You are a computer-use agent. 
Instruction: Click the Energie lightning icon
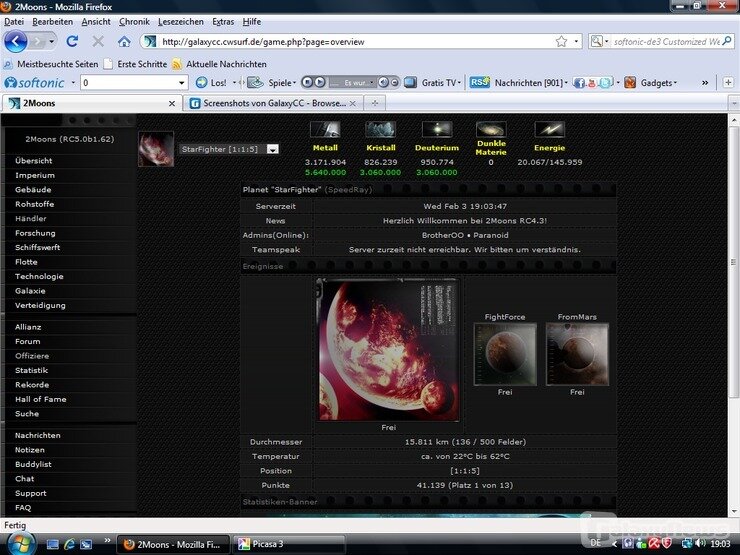[549, 129]
